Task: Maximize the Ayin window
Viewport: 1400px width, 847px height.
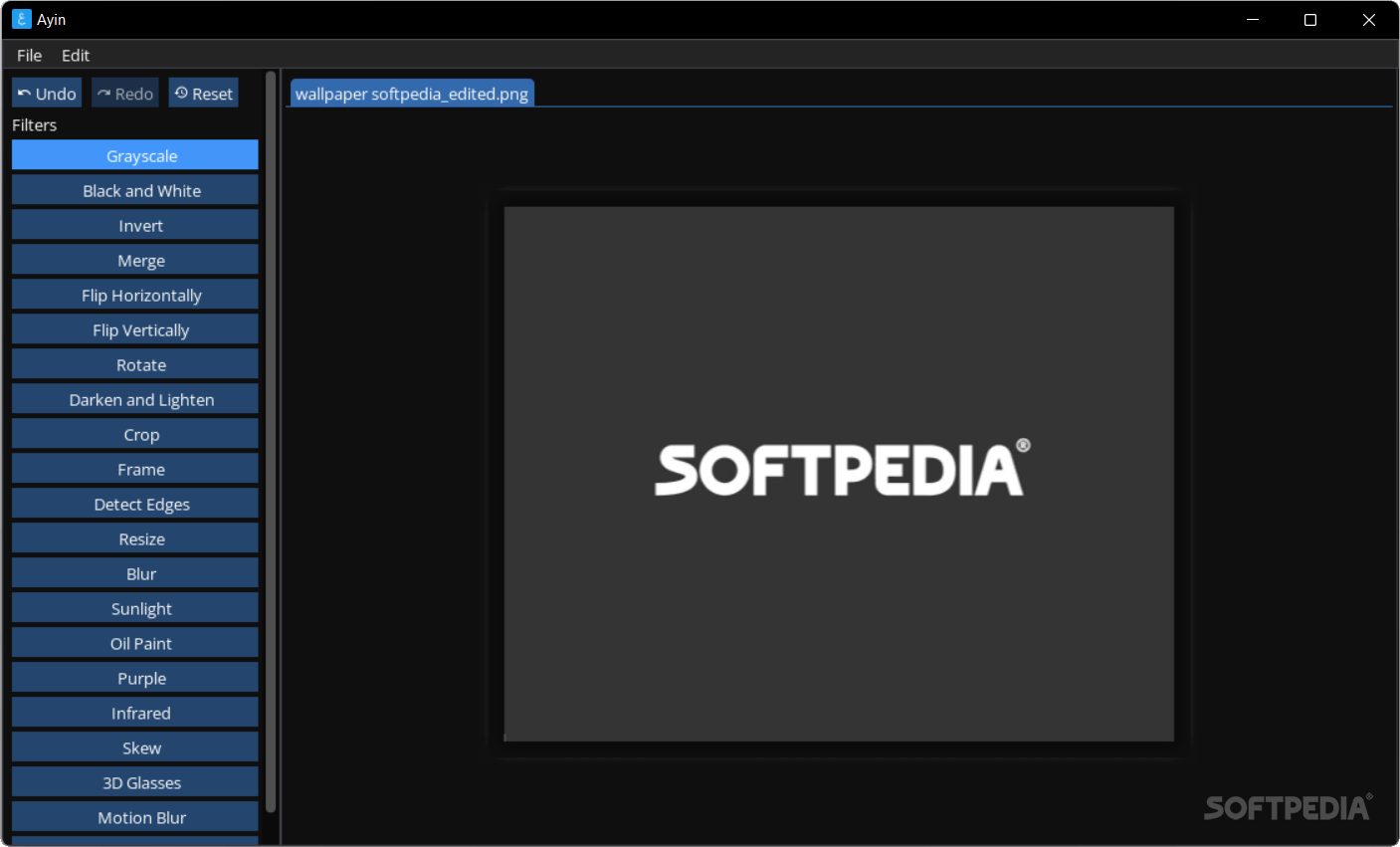Action: (x=1310, y=20)
